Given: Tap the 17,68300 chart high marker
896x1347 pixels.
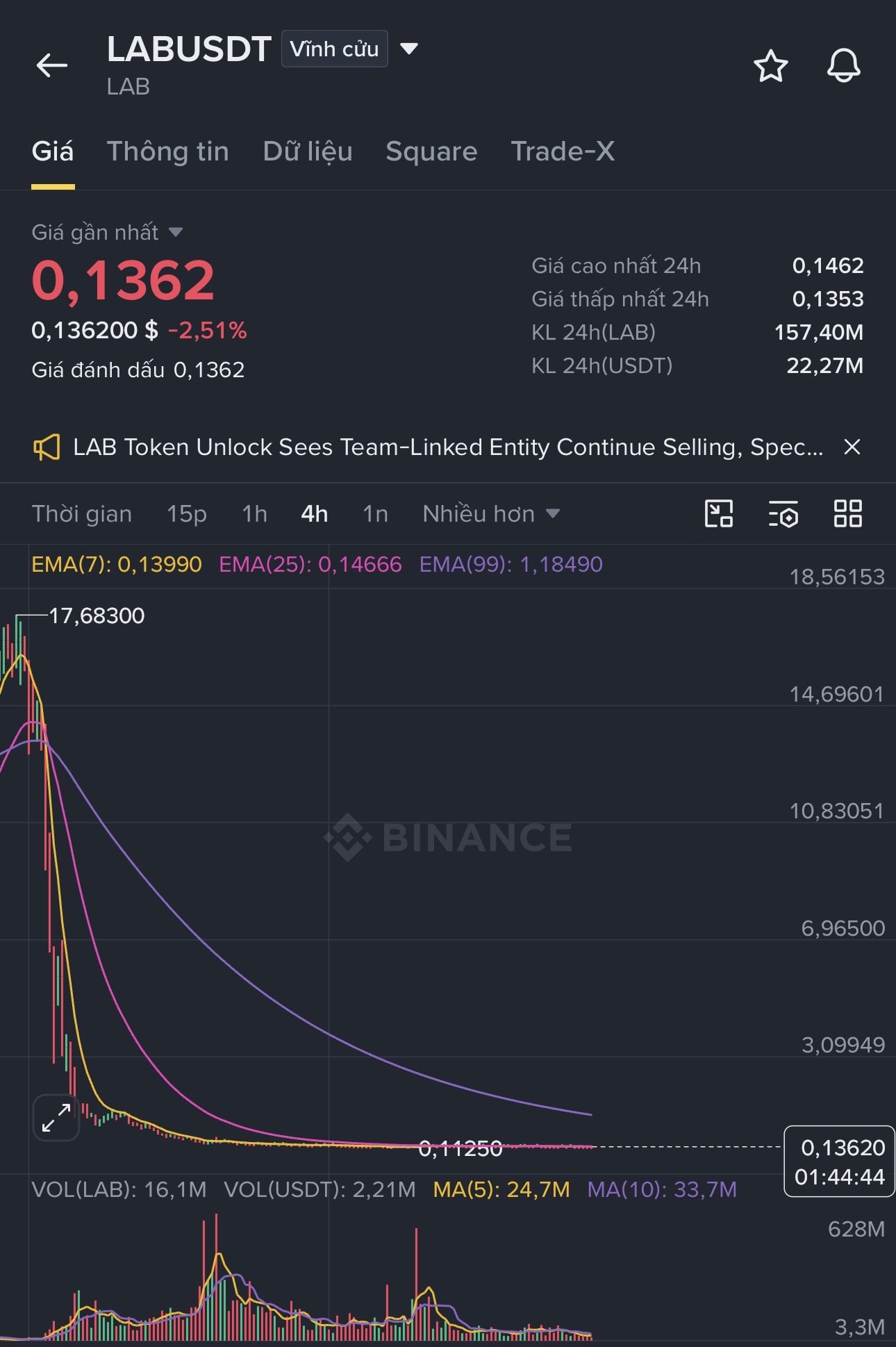Looking at the screenshot, I should click(97, 615).
